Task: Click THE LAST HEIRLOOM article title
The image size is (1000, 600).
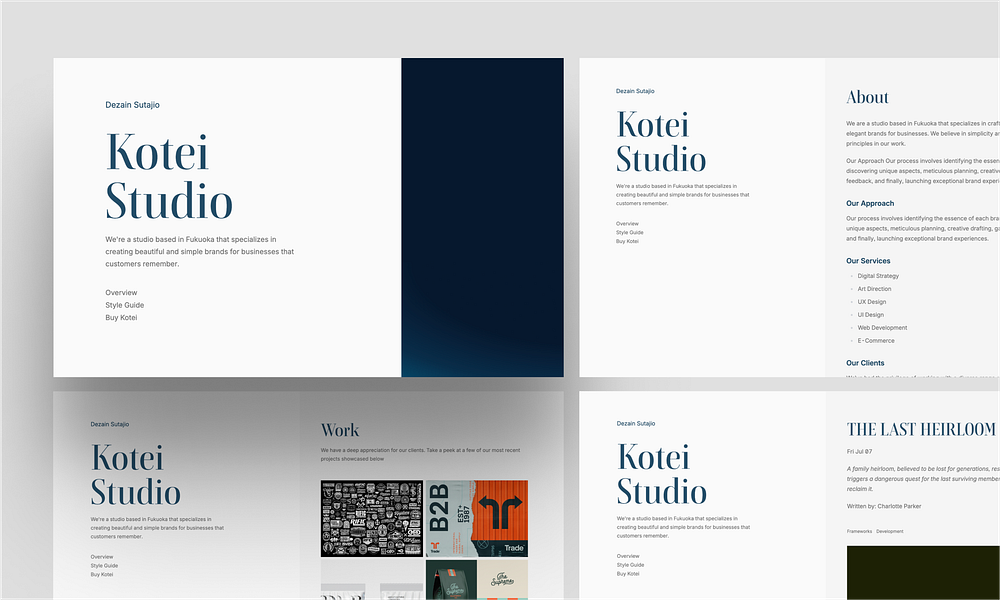Action: pos(922,429)
